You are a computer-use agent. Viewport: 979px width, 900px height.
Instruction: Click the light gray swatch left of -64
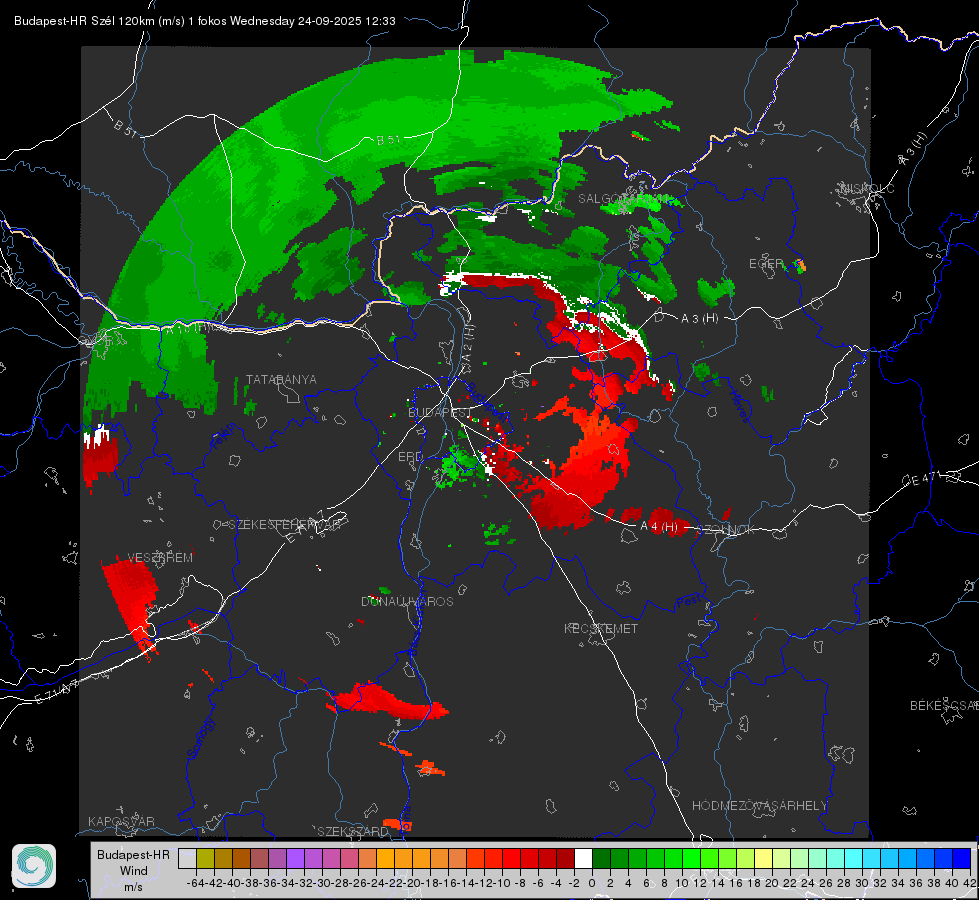(x=187, y=858)
